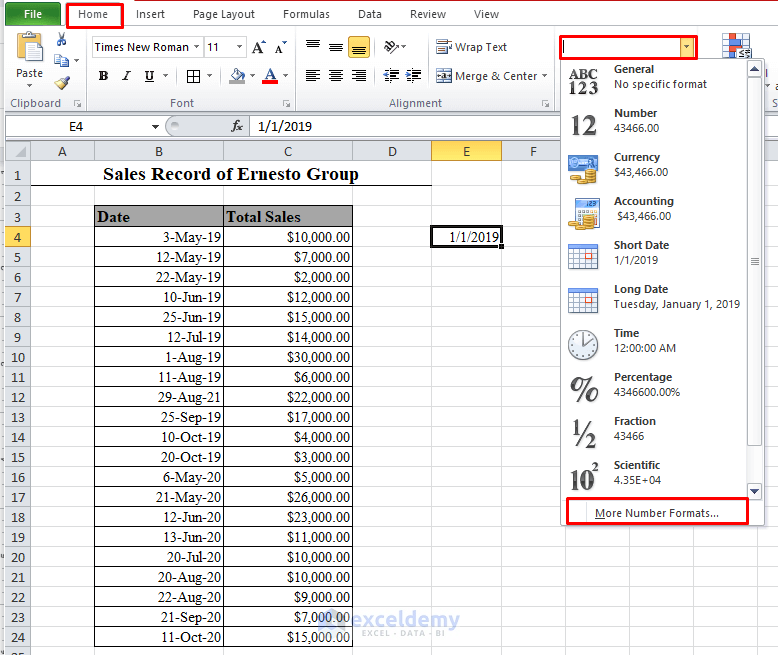Screen dimensions: 778x655
Task: Open the File tab
Action: pyautogui.click(x=33, y=14)
